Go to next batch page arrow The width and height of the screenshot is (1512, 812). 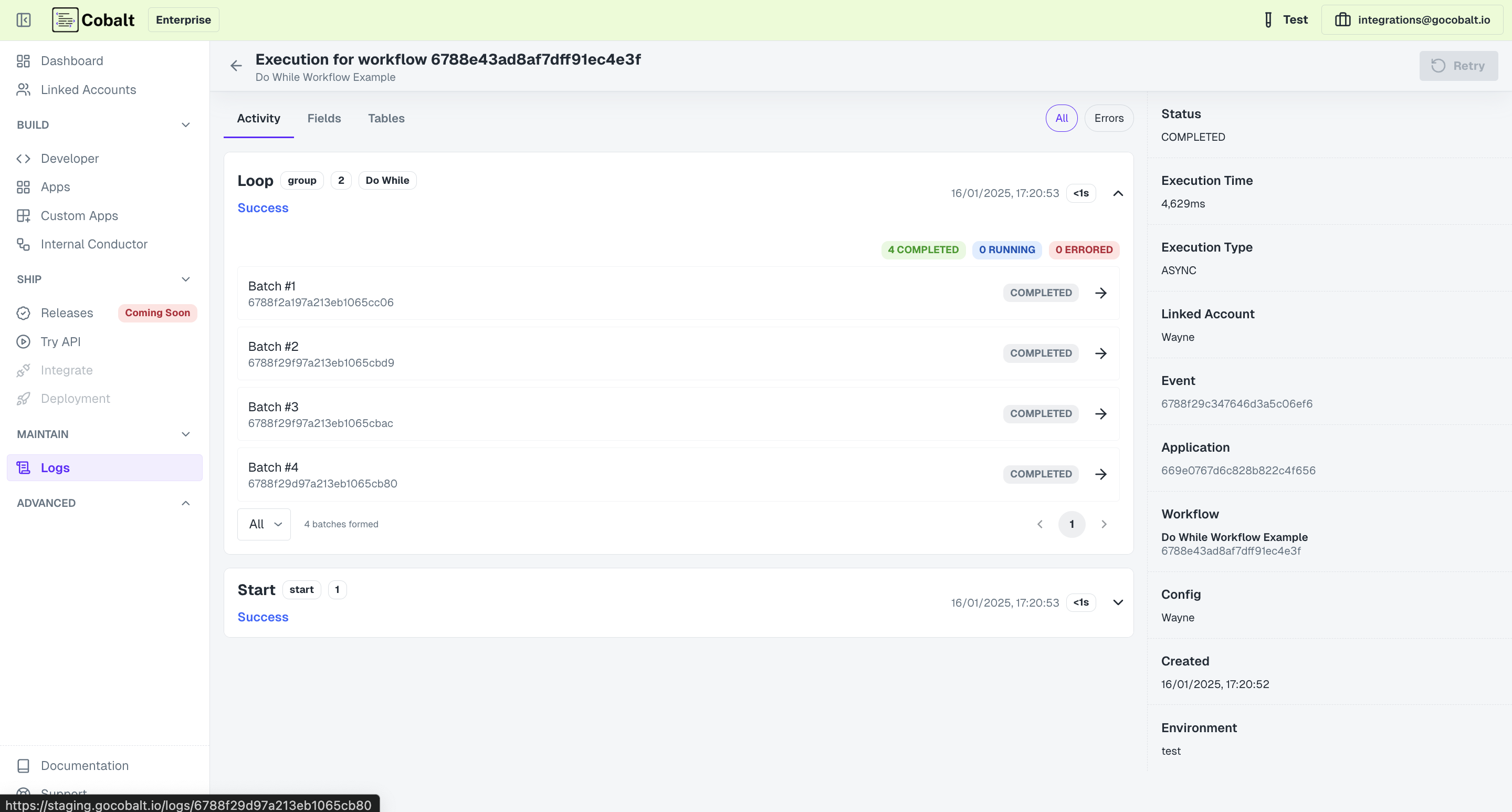tap(1104, 524)
